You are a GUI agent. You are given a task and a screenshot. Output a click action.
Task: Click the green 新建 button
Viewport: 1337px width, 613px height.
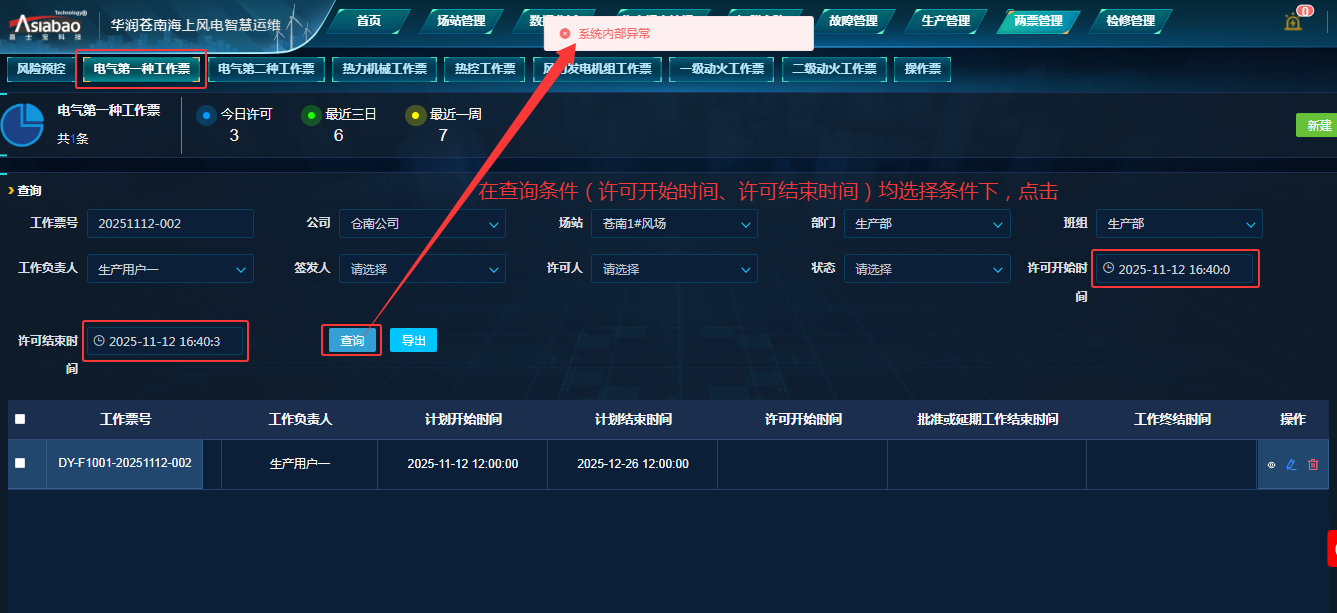point(1318,125)
